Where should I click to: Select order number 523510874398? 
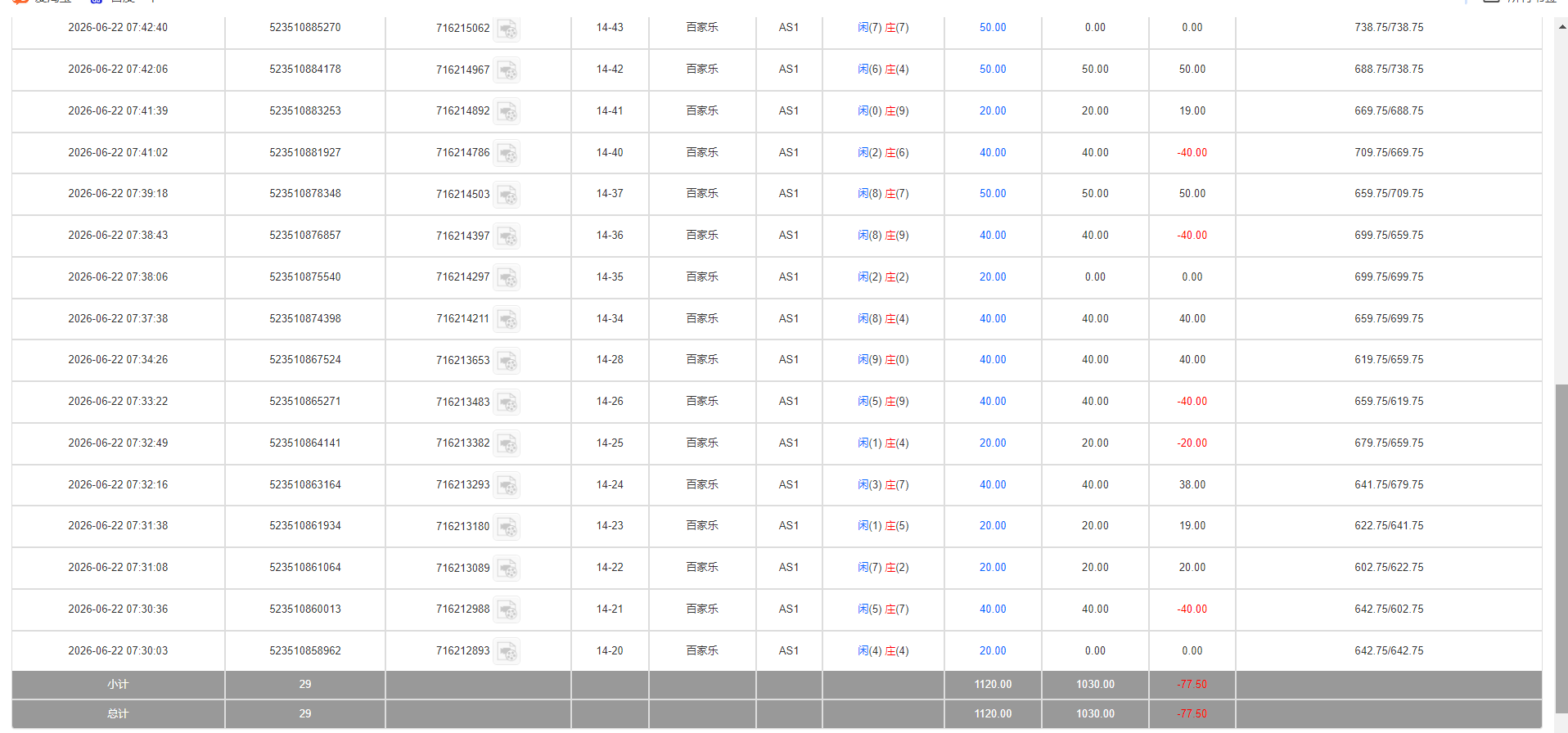pos(305,319)
